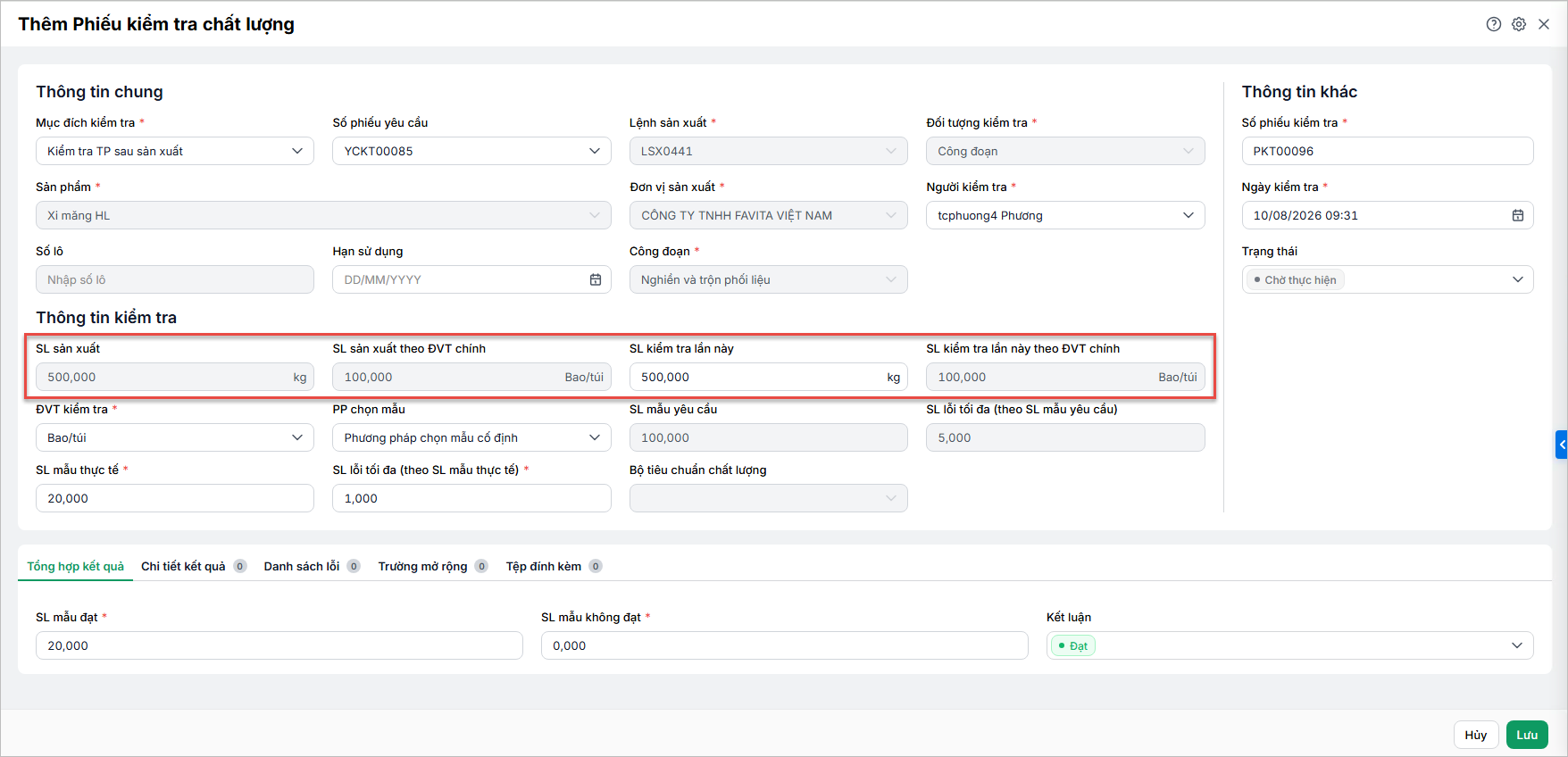Open Lệnh sản xuất dropdown
This screenshot has width=1568, height=757.
pyautogui.click(x=769, y=151)
